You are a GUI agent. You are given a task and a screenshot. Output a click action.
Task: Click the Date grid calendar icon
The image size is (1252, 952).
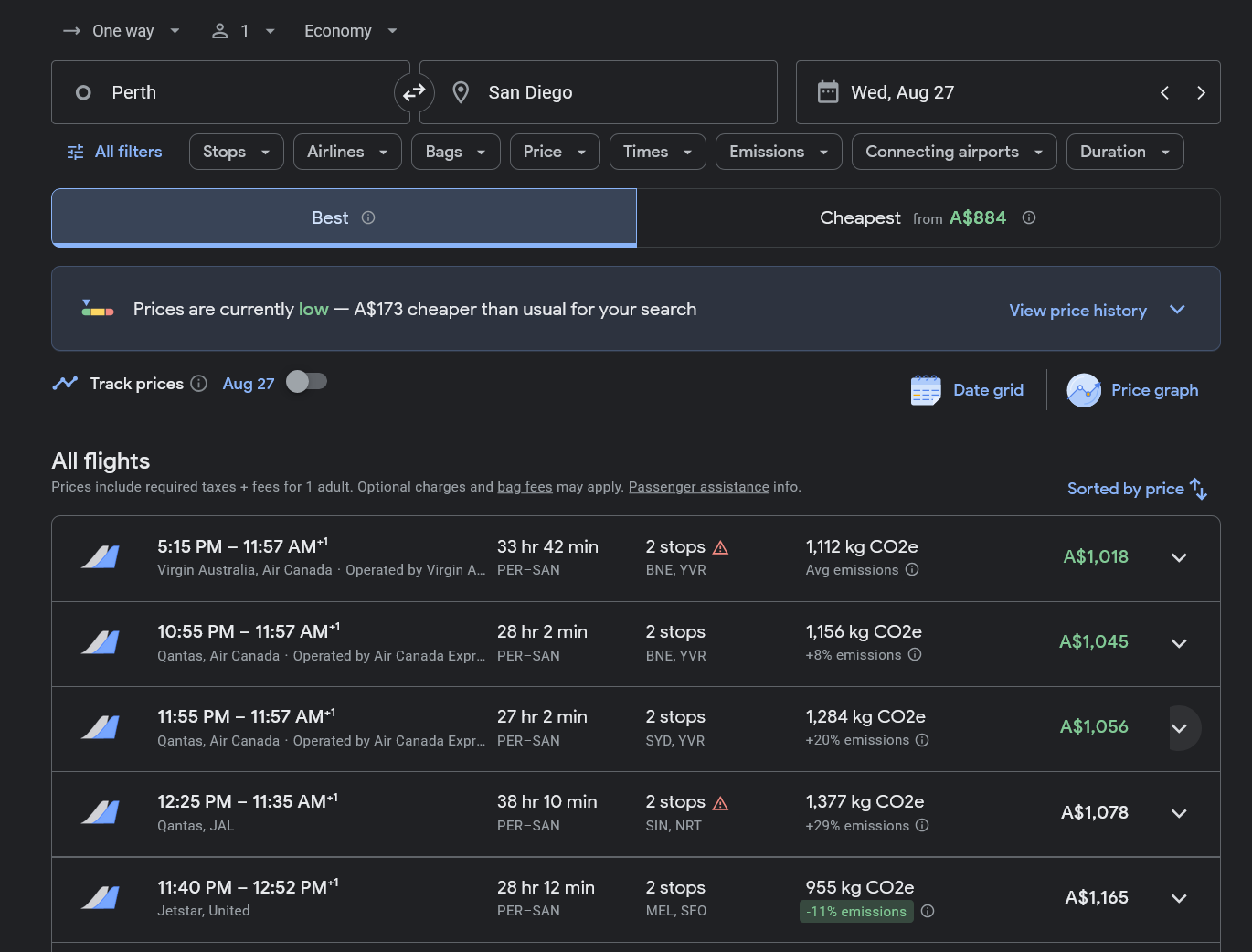pos(926,390)
